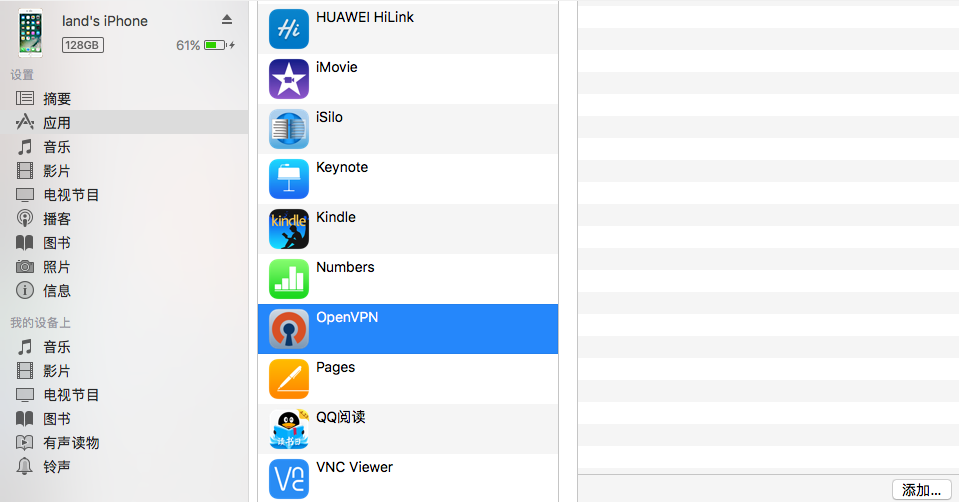Screen dimensions: 959x502
Task: Click the eject icon beside land's iPhone
Action: pyautogui.click(x=227, y=20)
